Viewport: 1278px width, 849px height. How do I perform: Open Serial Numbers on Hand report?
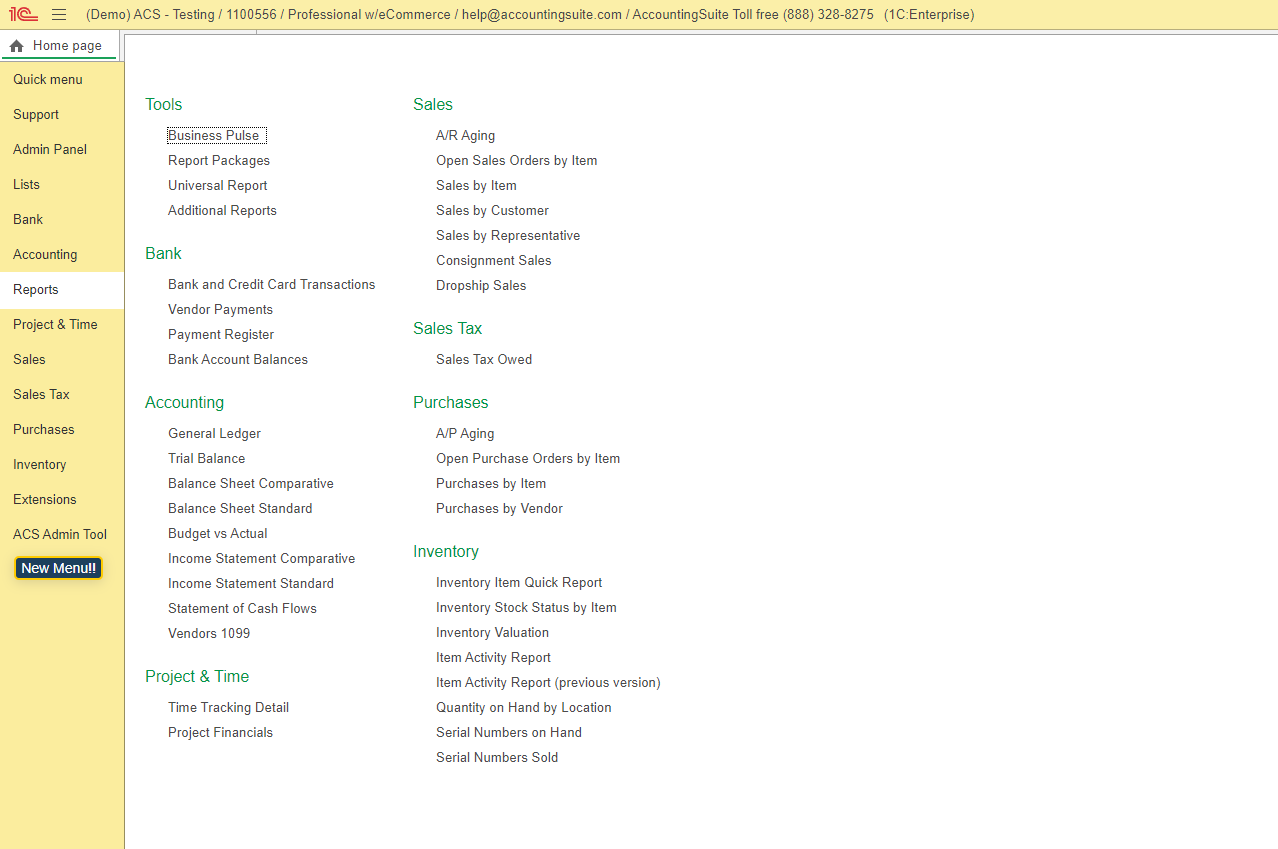[509, 733]
